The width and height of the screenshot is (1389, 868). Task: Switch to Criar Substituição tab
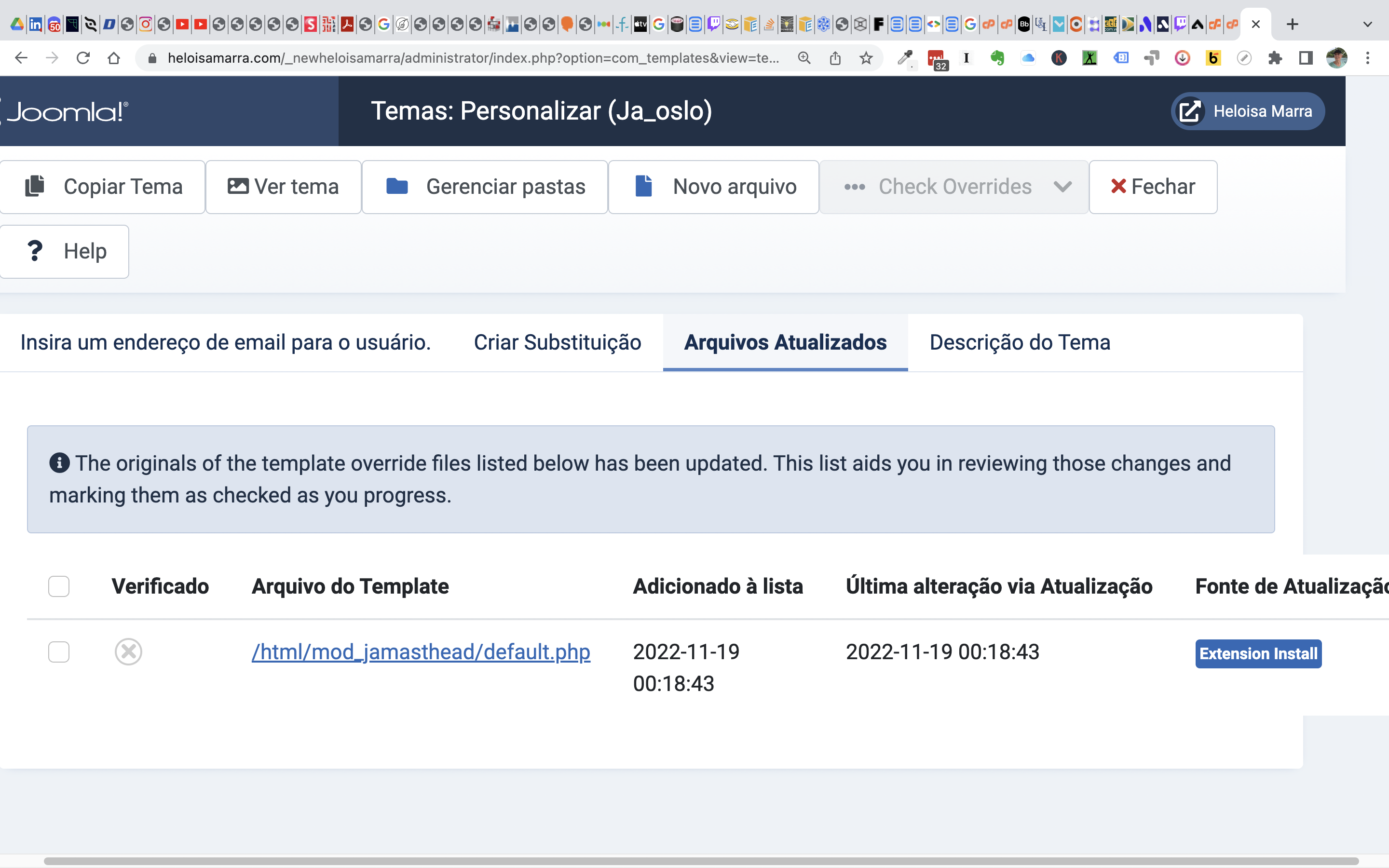tap(557, 342)
